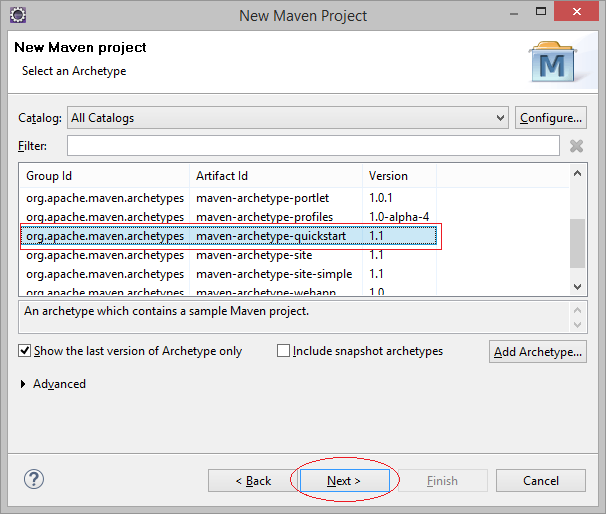Click the archetype list scrollbar thumb

tap(577, 243)
